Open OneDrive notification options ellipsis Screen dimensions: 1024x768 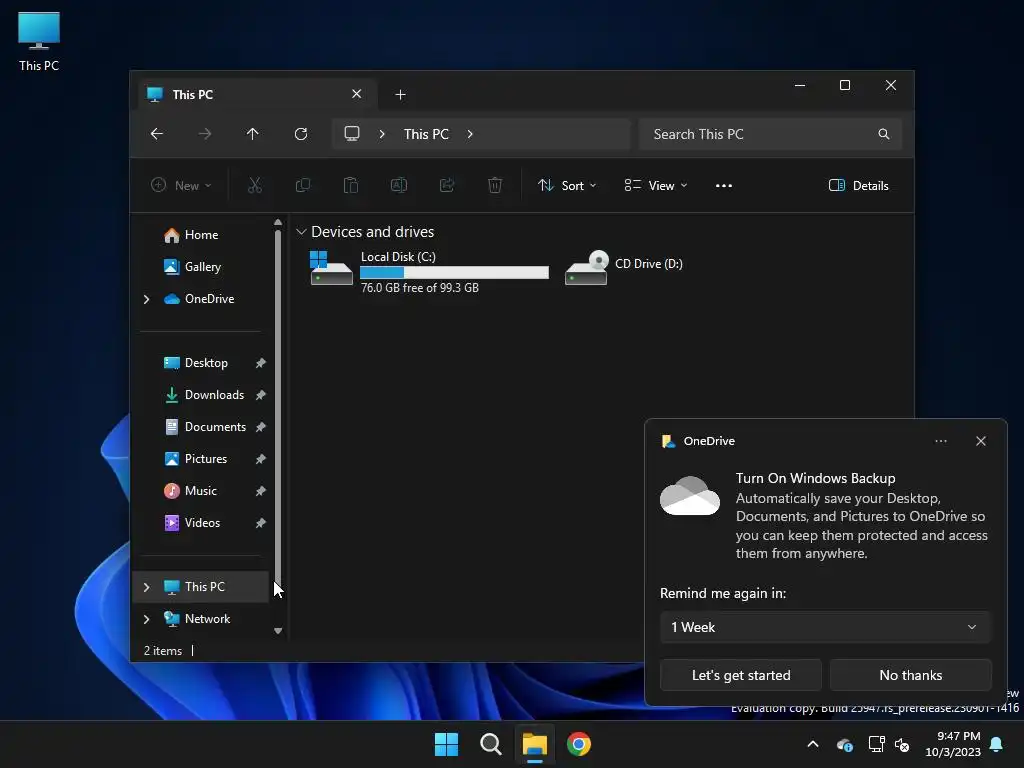point(940,441)
